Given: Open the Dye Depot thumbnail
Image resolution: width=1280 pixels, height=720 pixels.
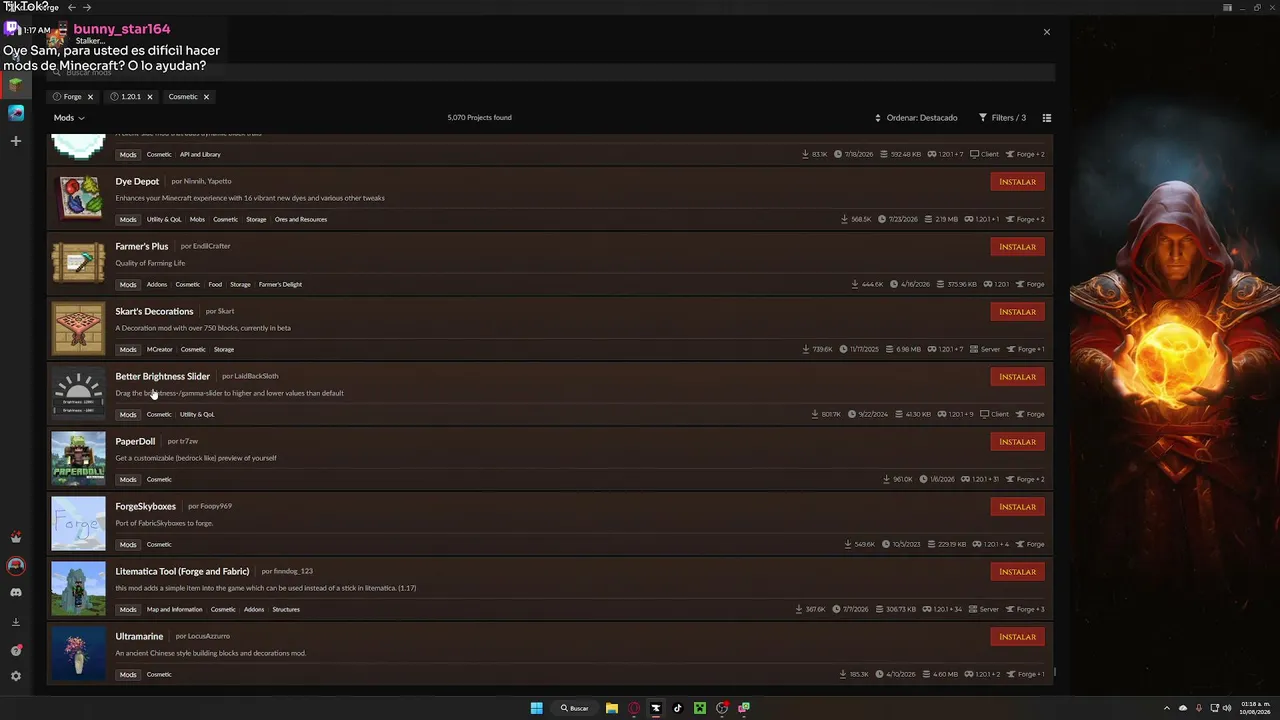Looking at the screenshot, I should pos(78,198).
